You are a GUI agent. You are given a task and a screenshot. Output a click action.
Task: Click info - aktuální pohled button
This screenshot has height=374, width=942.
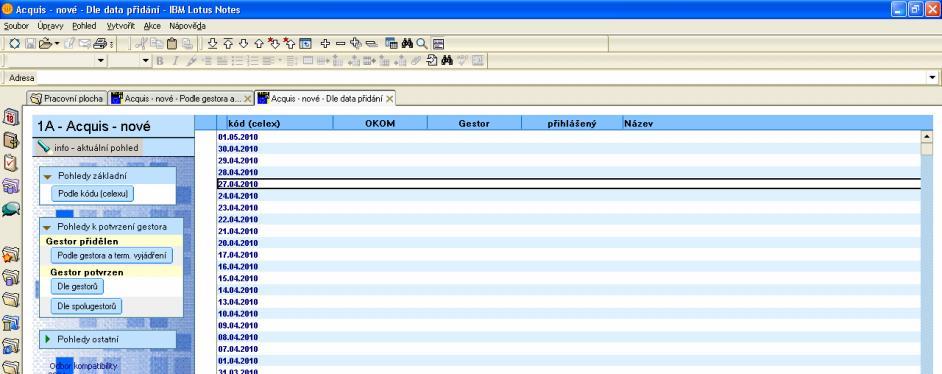coord(88,148)
